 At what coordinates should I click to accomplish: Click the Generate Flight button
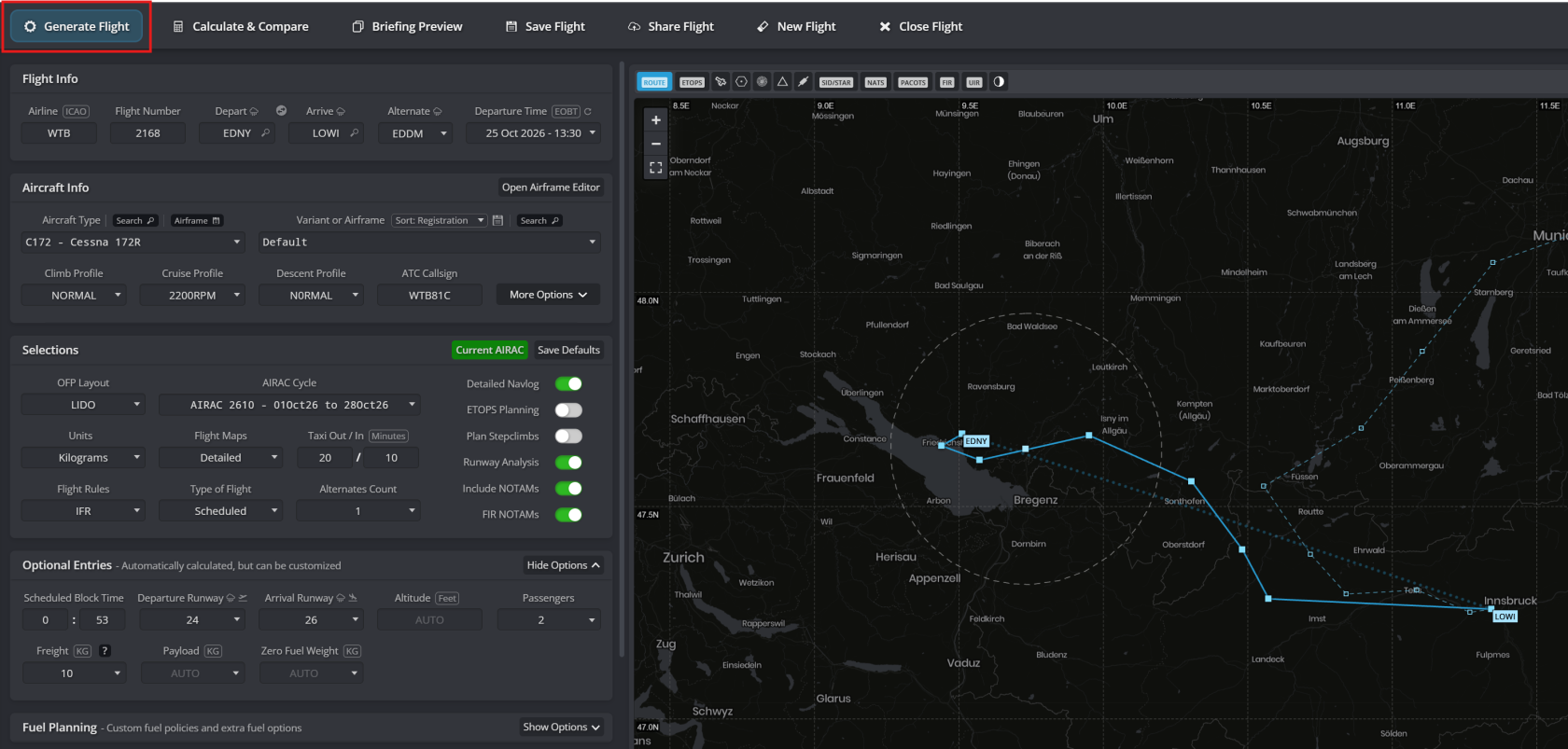(x=77, y=26)
